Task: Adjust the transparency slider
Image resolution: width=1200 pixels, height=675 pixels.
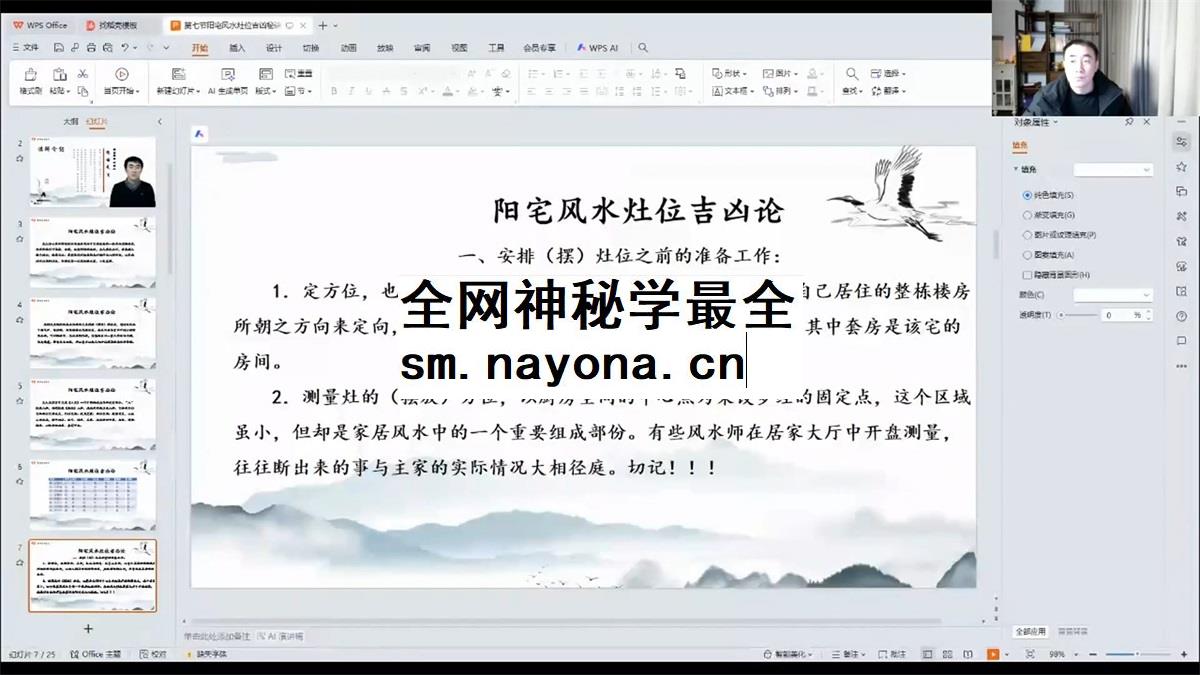Action: click(x=1077, y=314)
